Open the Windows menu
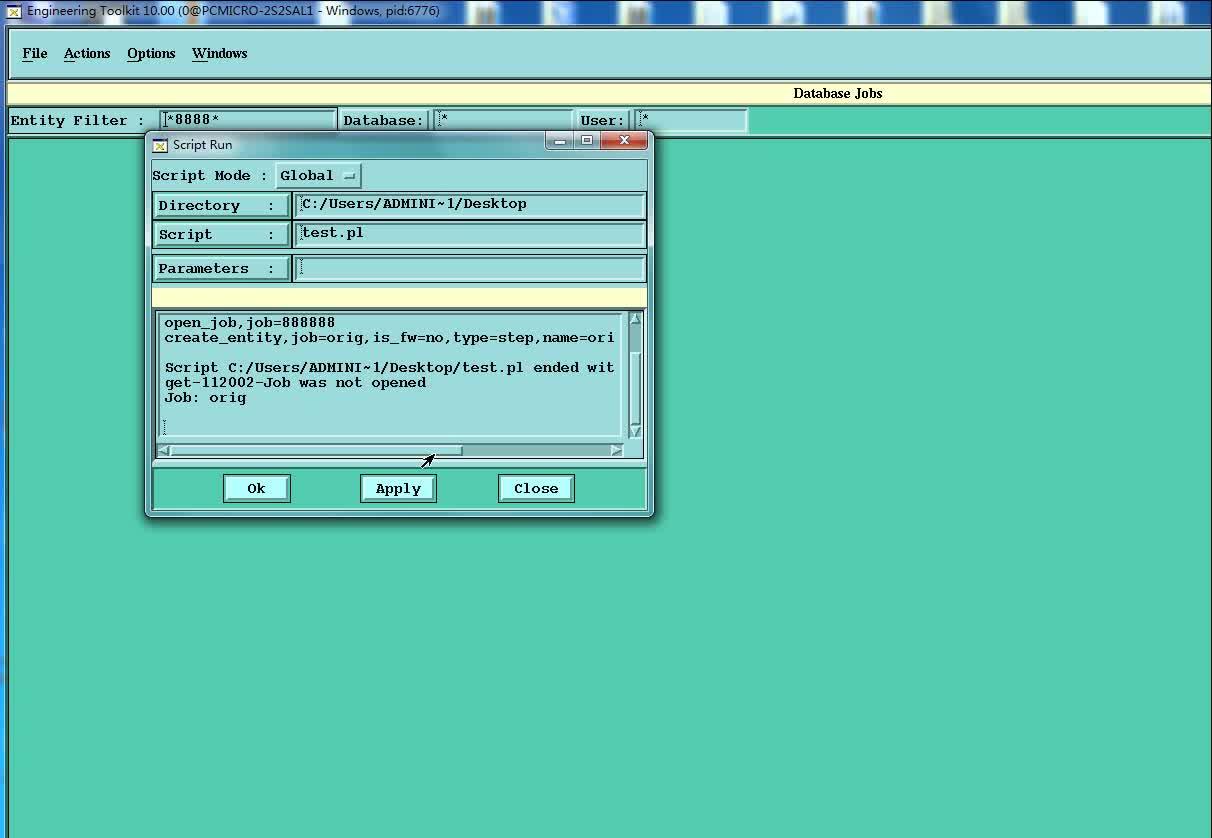Viewport: 1212px width, 838px height. tap(219, 54)
